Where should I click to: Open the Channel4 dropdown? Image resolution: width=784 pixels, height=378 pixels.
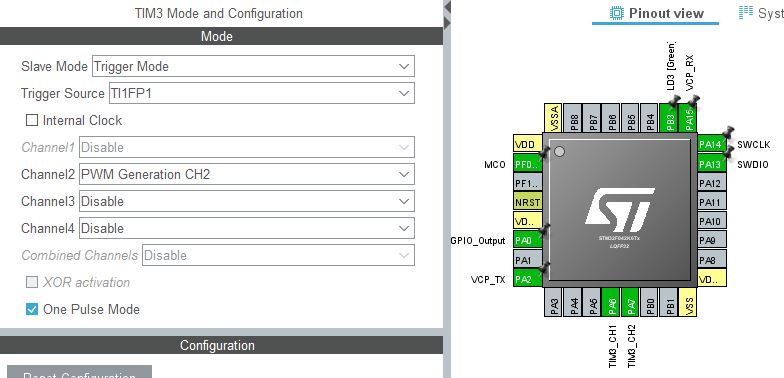point(246,228)
